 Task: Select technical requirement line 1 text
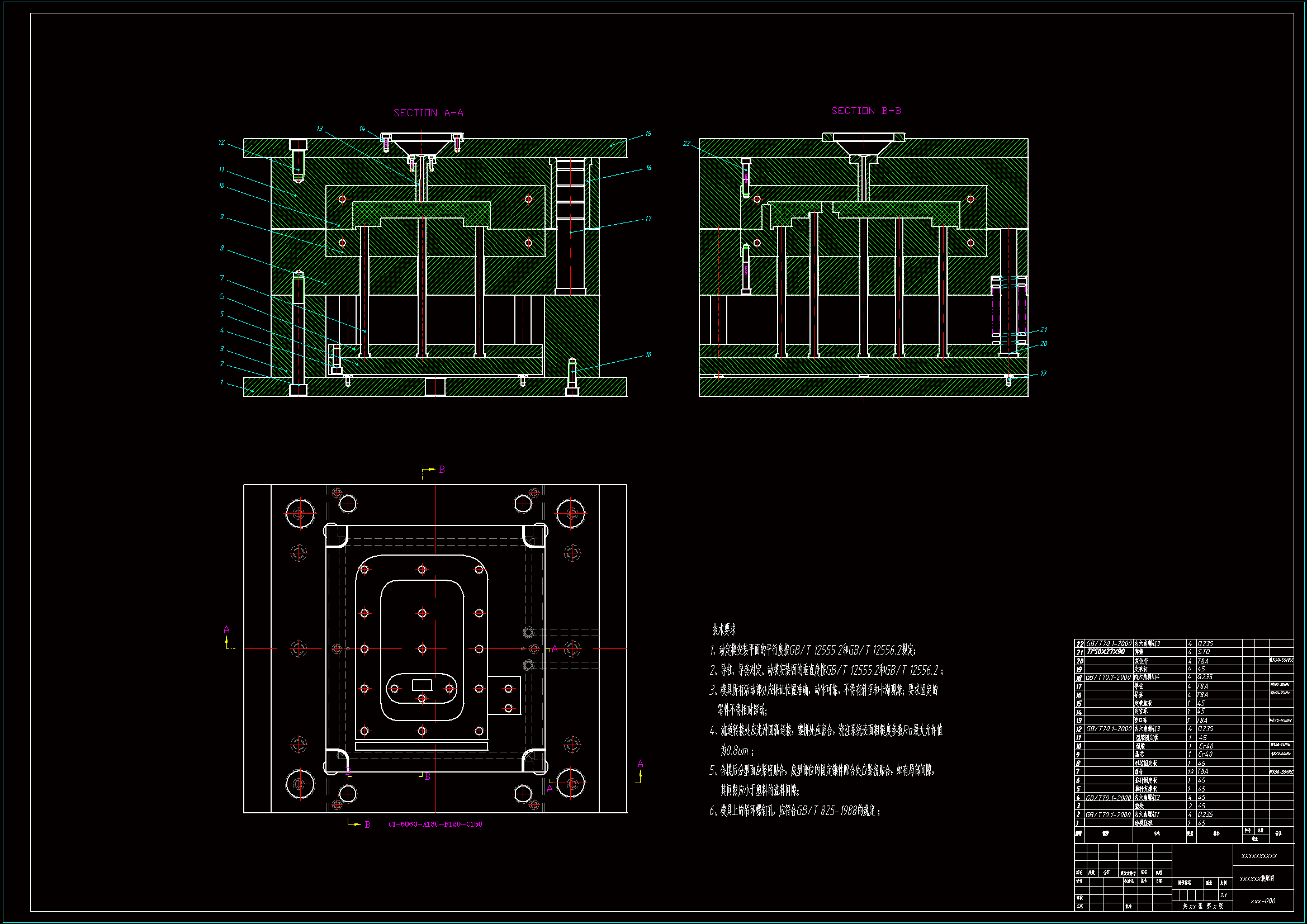(x=812, y=650)
